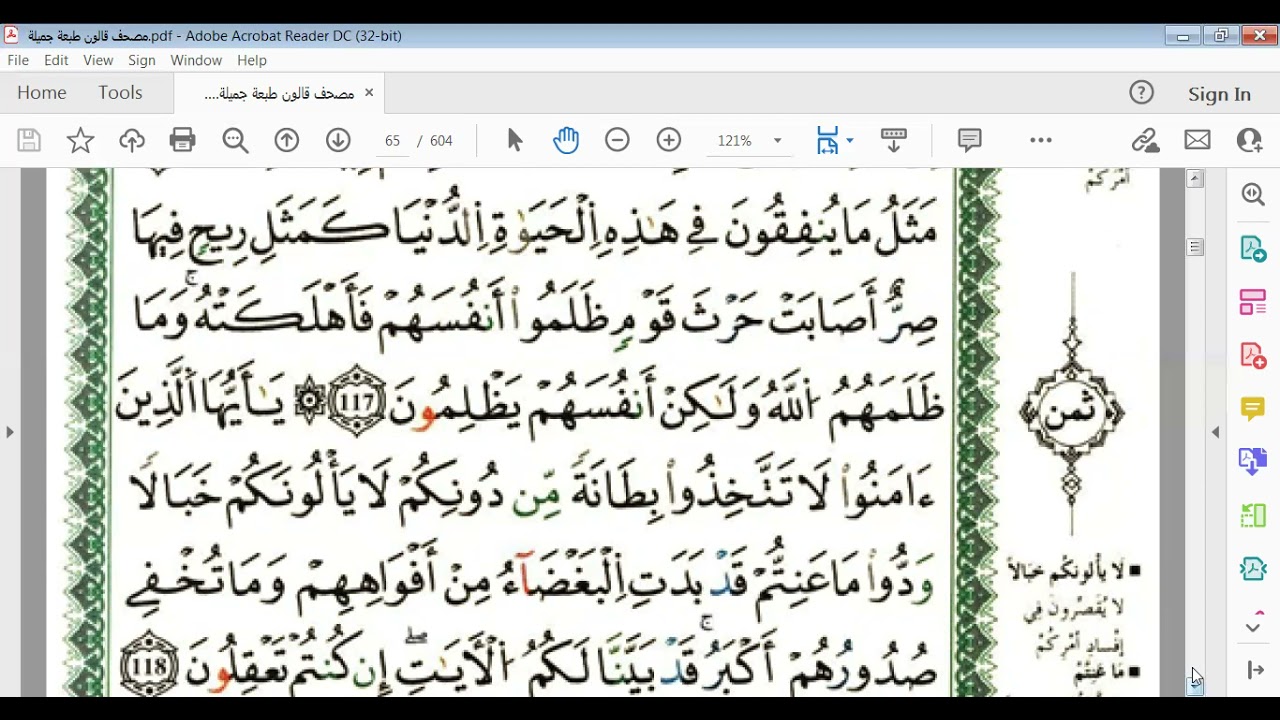Click the Fit Width scrolling page icon
Image resolution: width=1280 pixels, height=720 pixels.
click(x=827, y=141)
